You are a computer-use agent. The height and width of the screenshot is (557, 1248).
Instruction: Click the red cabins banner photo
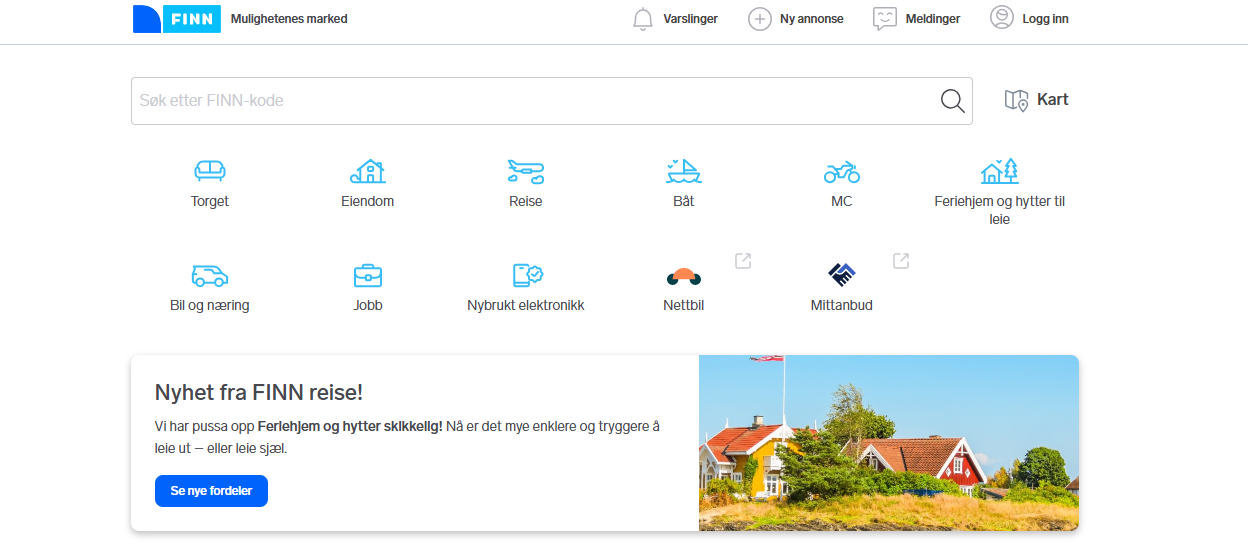pos(889,443)
